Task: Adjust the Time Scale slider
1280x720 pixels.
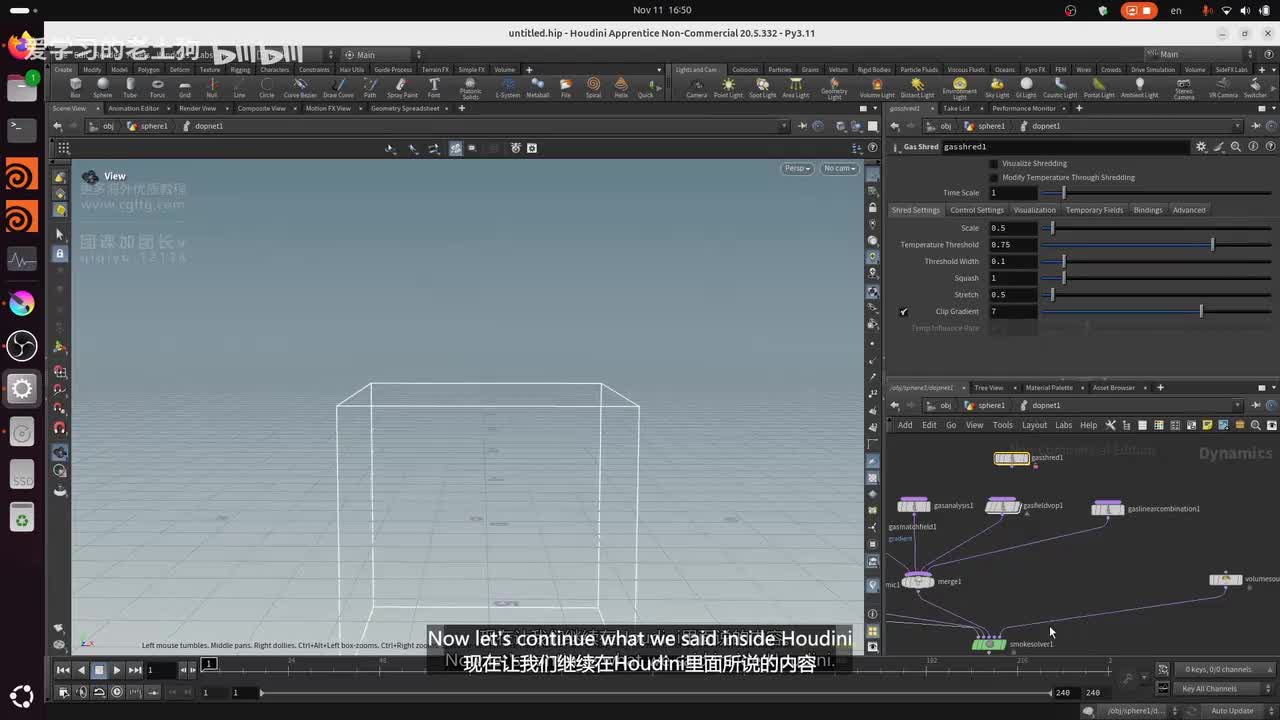Action: click(1155, 193)
